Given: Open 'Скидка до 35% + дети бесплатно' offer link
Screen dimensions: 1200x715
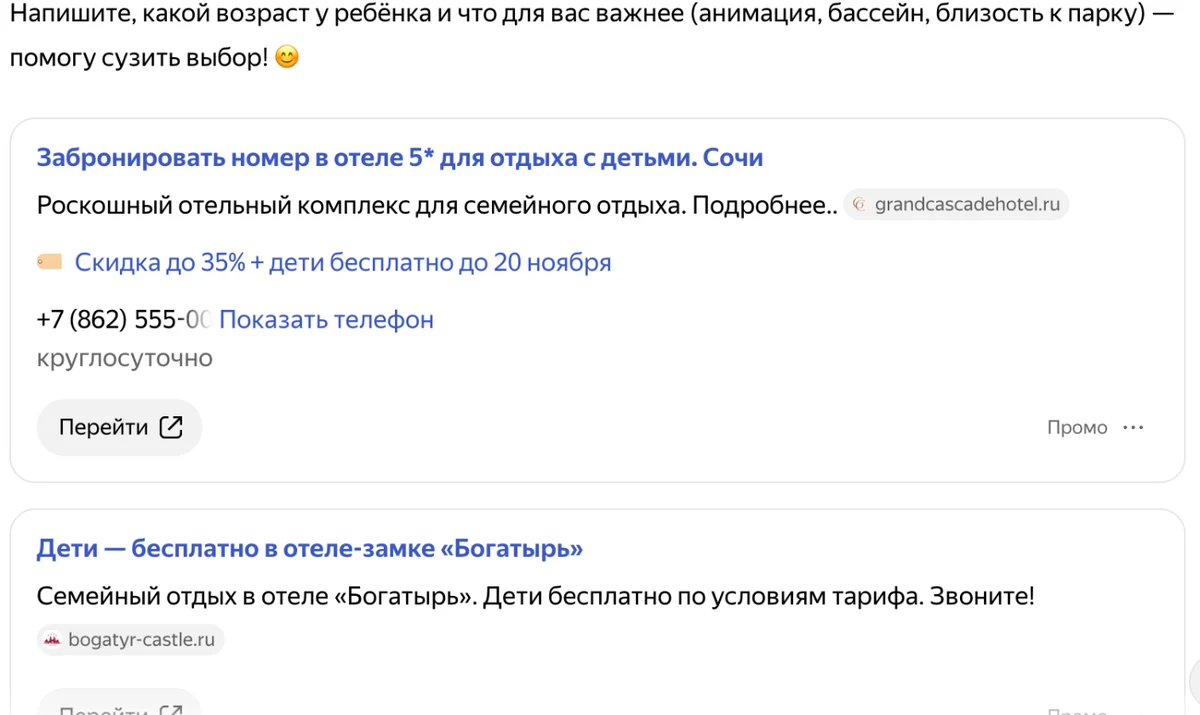Looking at the screenshot, I should coord(343,263).
